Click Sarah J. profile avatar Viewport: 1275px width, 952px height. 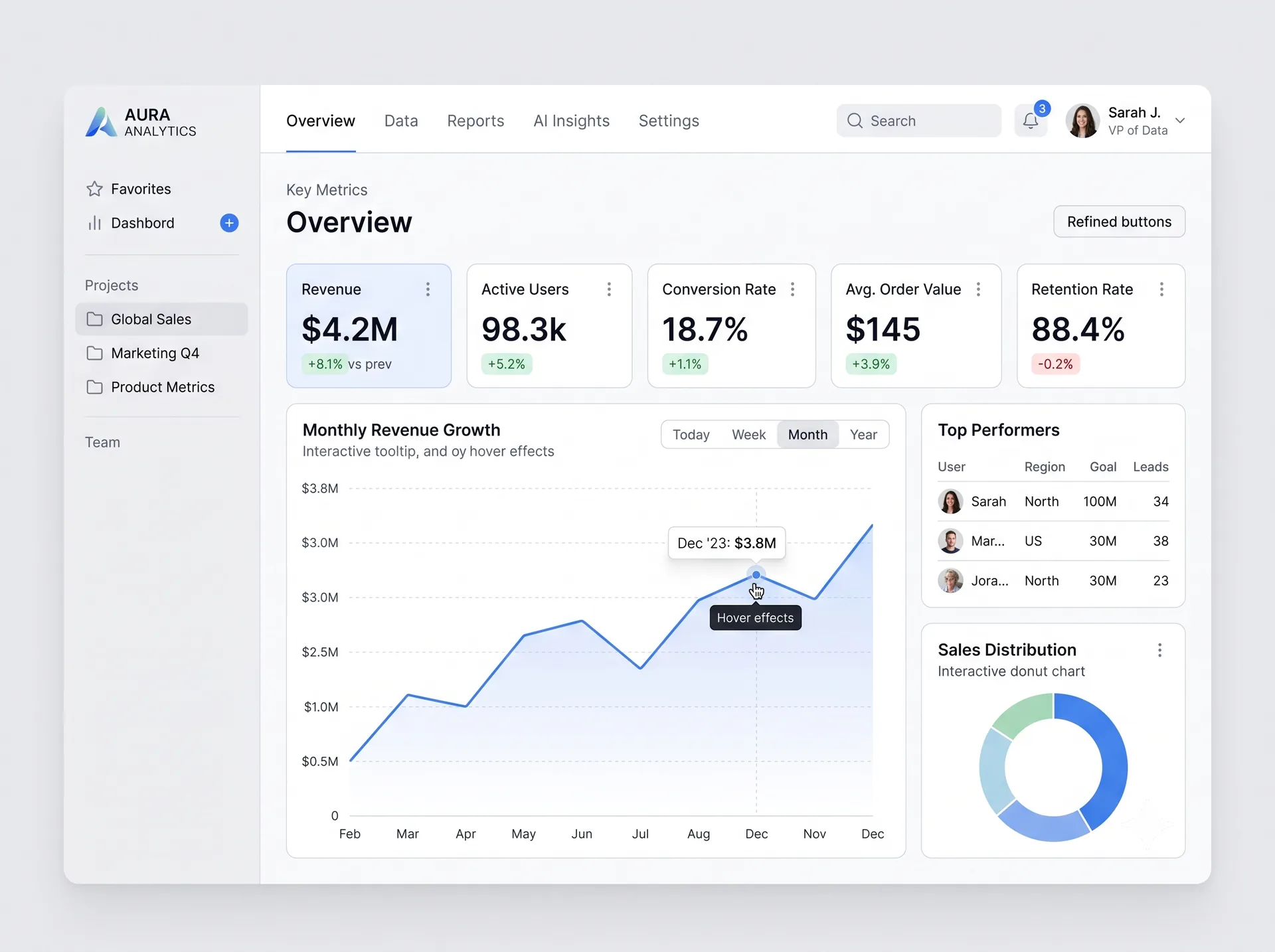click(x=1082, y=121)
